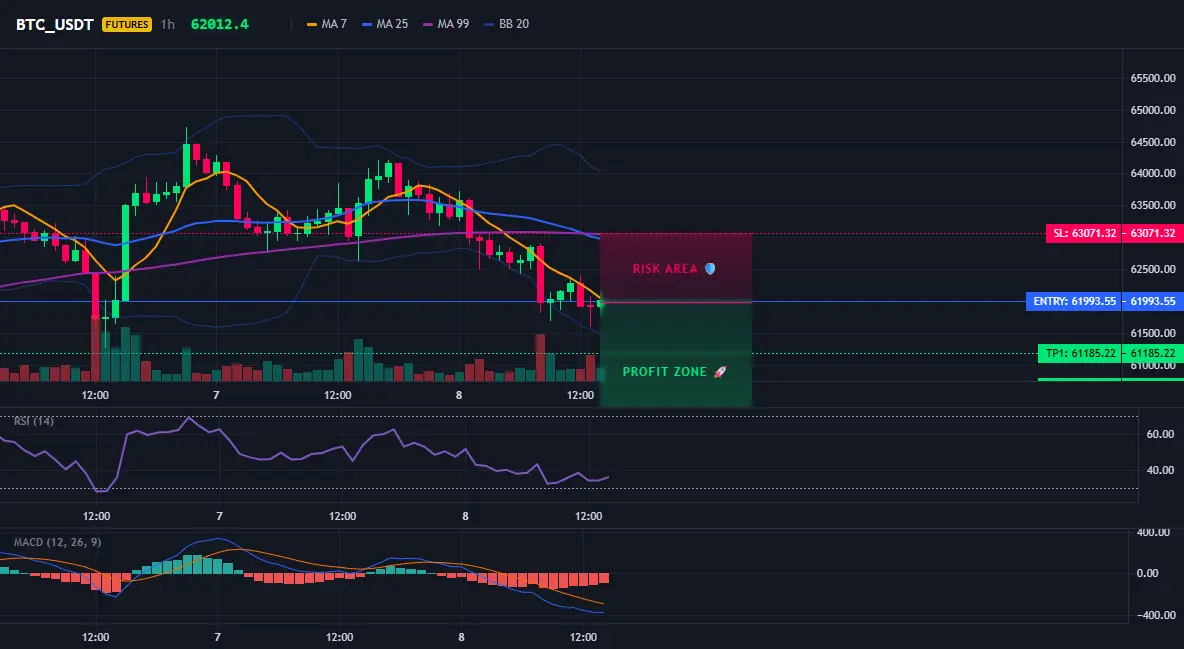Click the PROFIT ZONE text
The height and width of the screenshot is (649, 1184).
tap(664, 372)
